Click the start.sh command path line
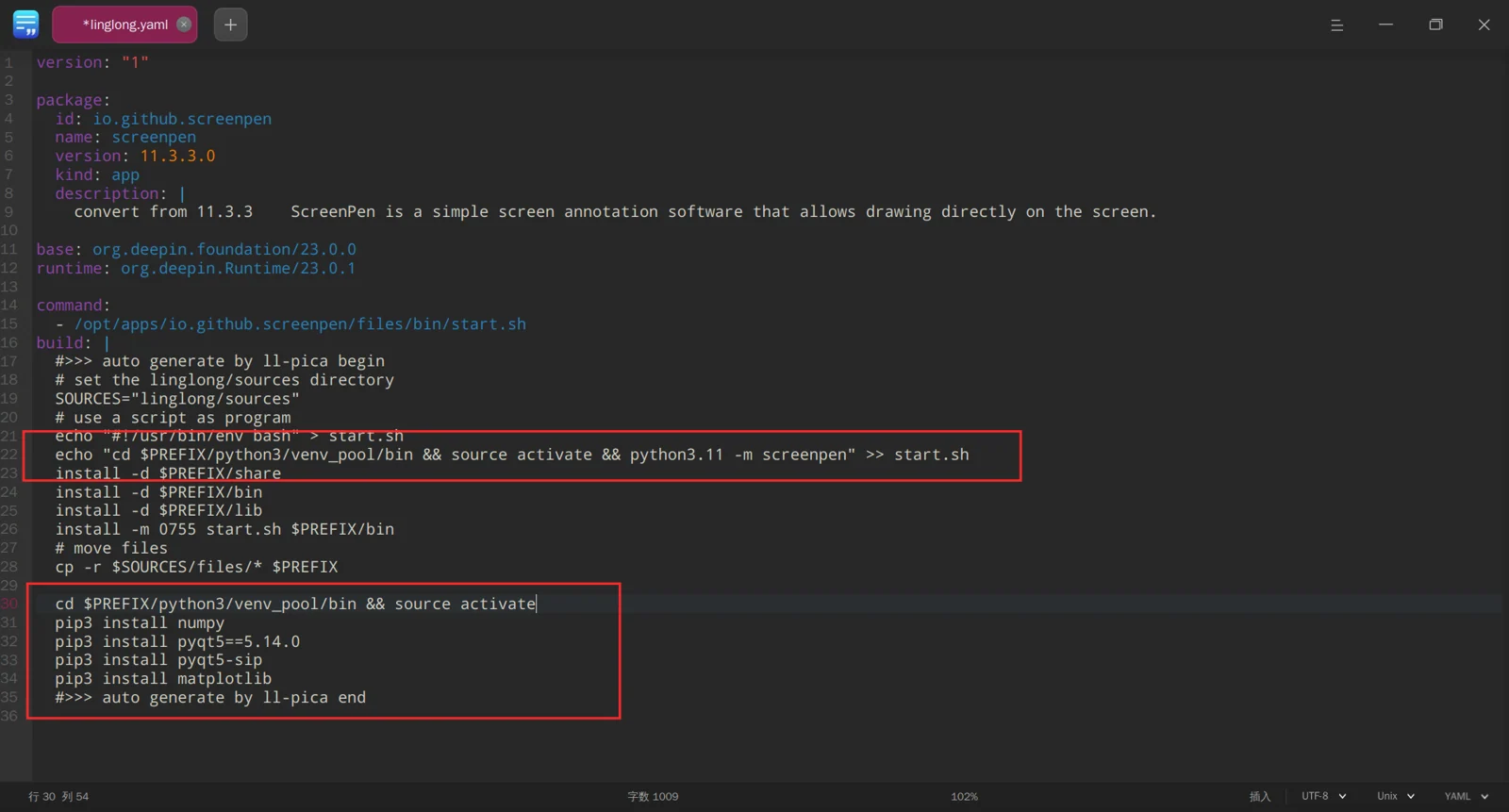 coord(300,323)
